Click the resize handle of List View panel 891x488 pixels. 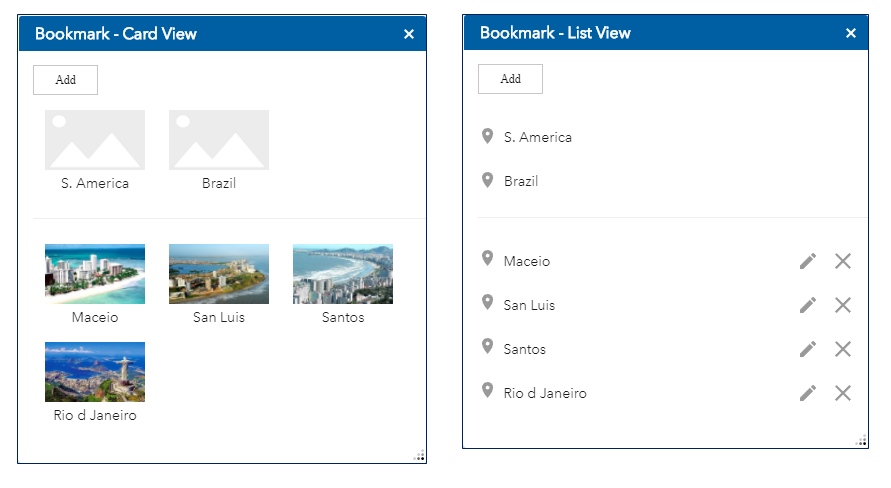862,441
